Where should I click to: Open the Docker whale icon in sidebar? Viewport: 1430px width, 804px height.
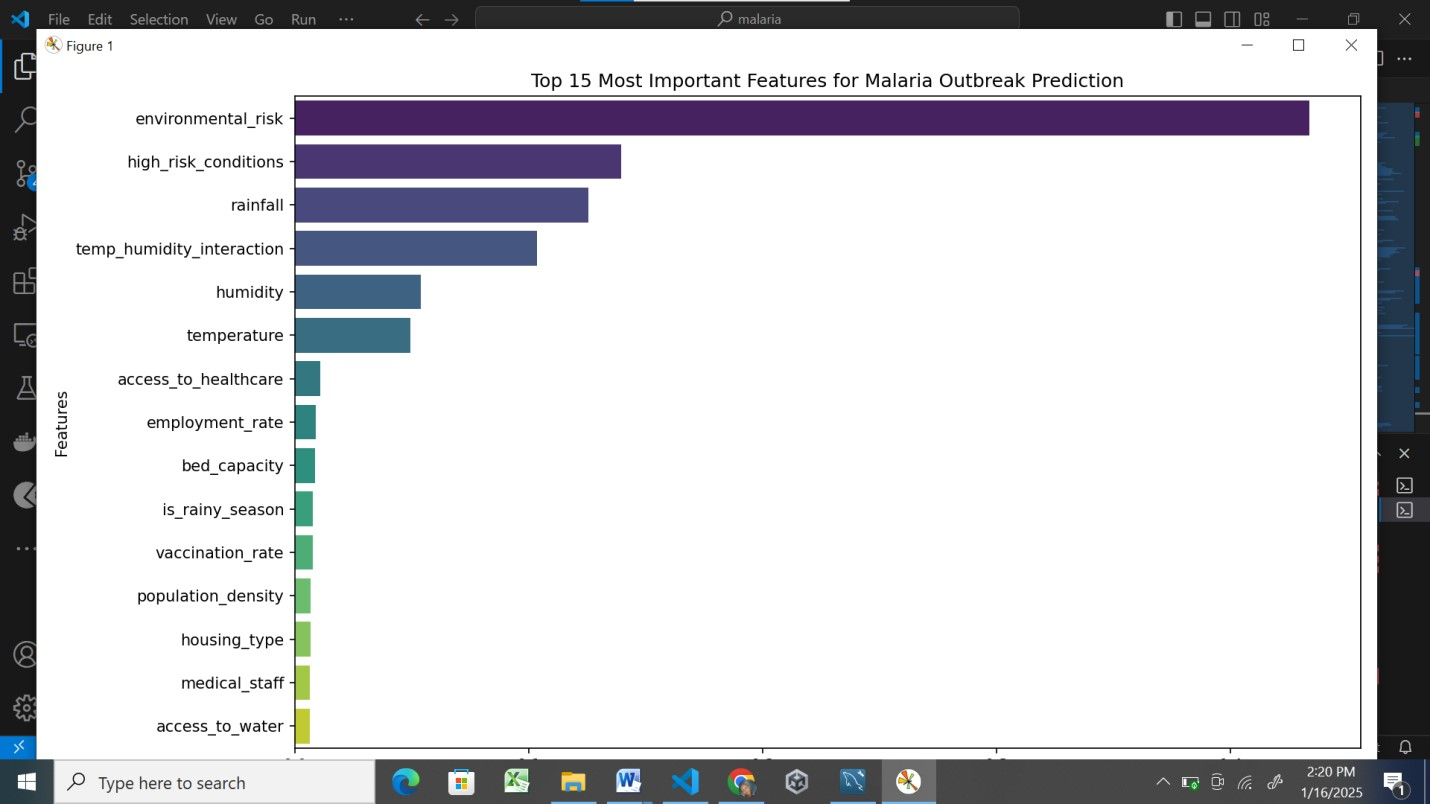(24, 441)
